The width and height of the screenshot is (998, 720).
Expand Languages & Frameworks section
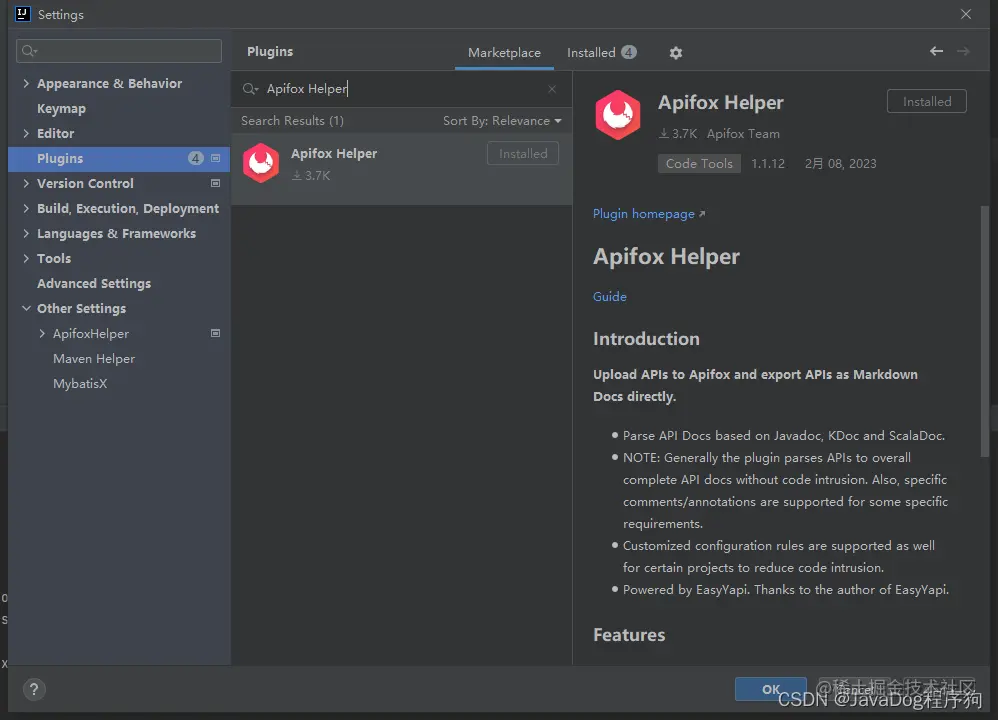tap(26, 233)
